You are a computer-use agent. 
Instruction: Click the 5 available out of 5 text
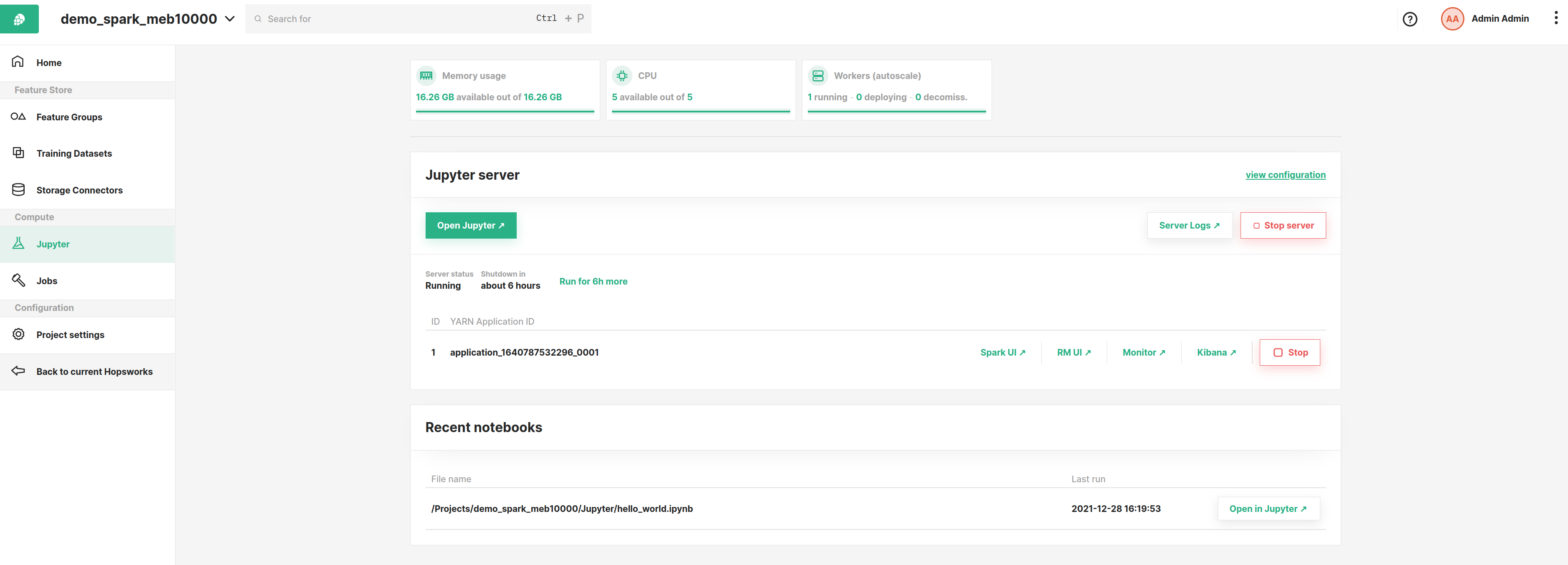[x=652, y=97]
